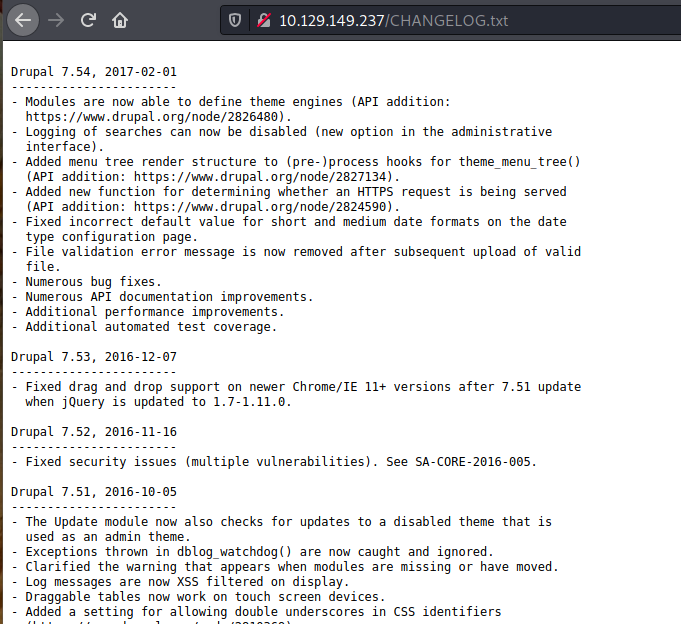Click the word "file." after the file validation line
Viewport: 681px width, 624px height.
click(x=43, y=267)
